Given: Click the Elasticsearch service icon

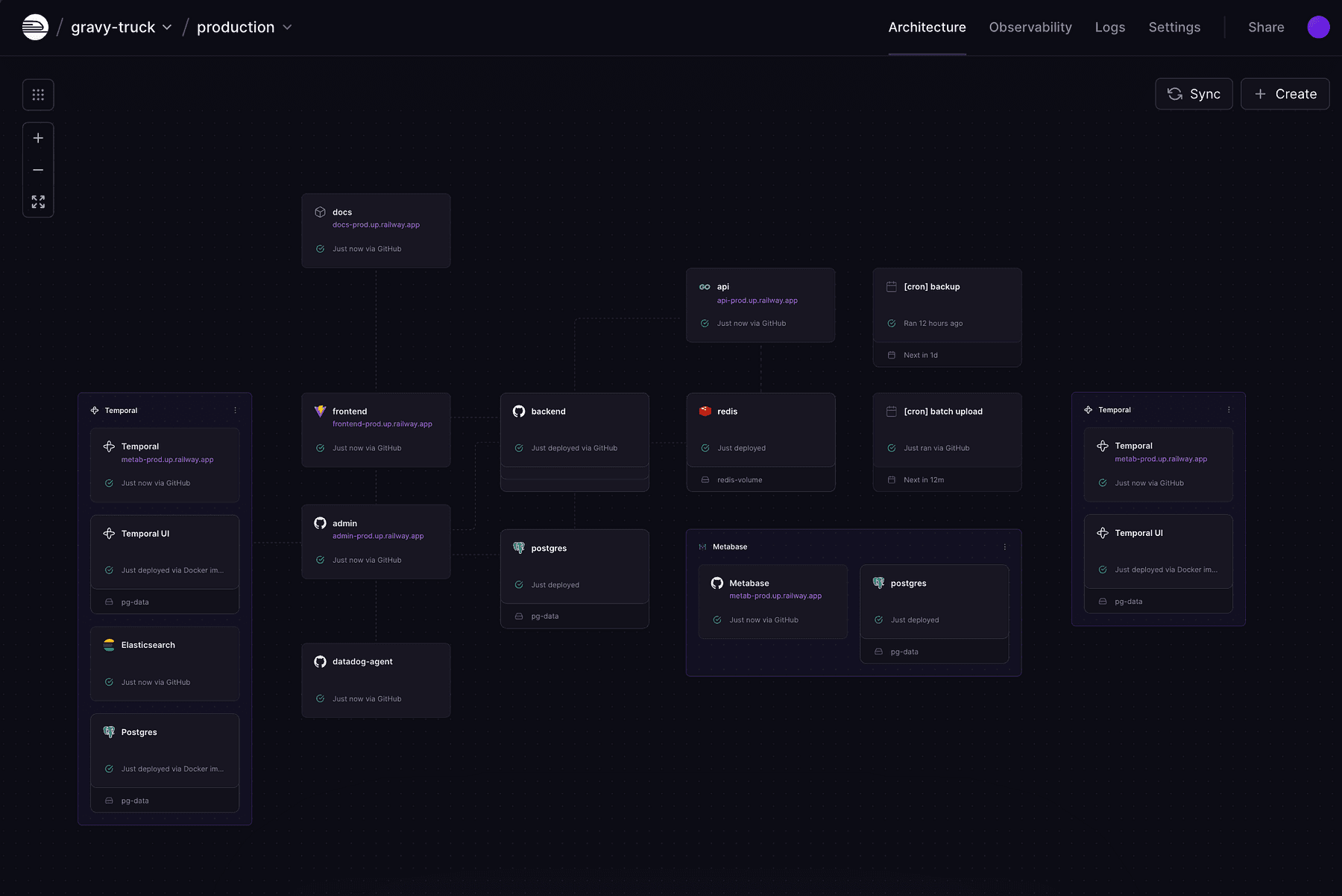Looking at the screenshot, I should [x=109, y=645].
